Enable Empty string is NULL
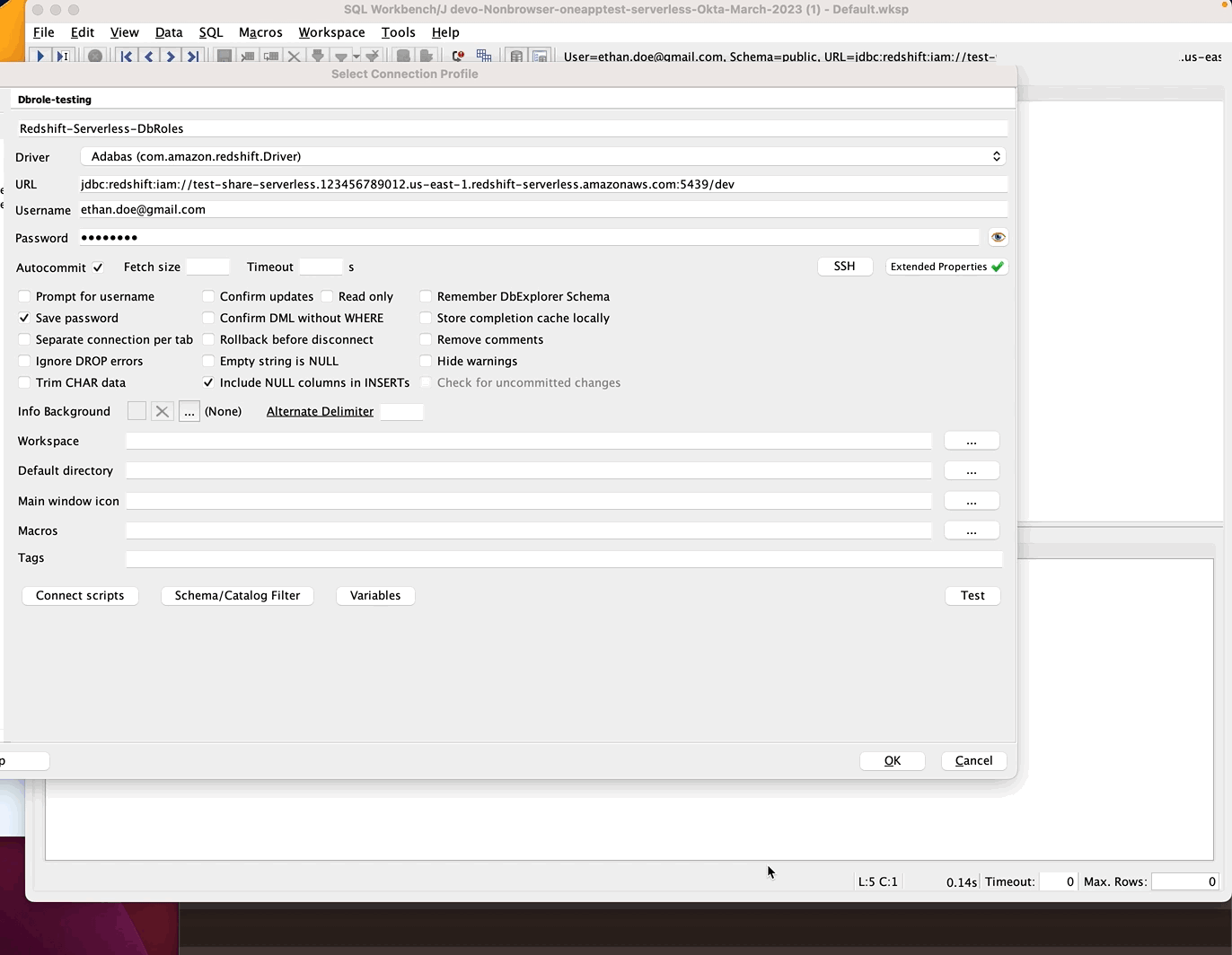 coord(208,361)
